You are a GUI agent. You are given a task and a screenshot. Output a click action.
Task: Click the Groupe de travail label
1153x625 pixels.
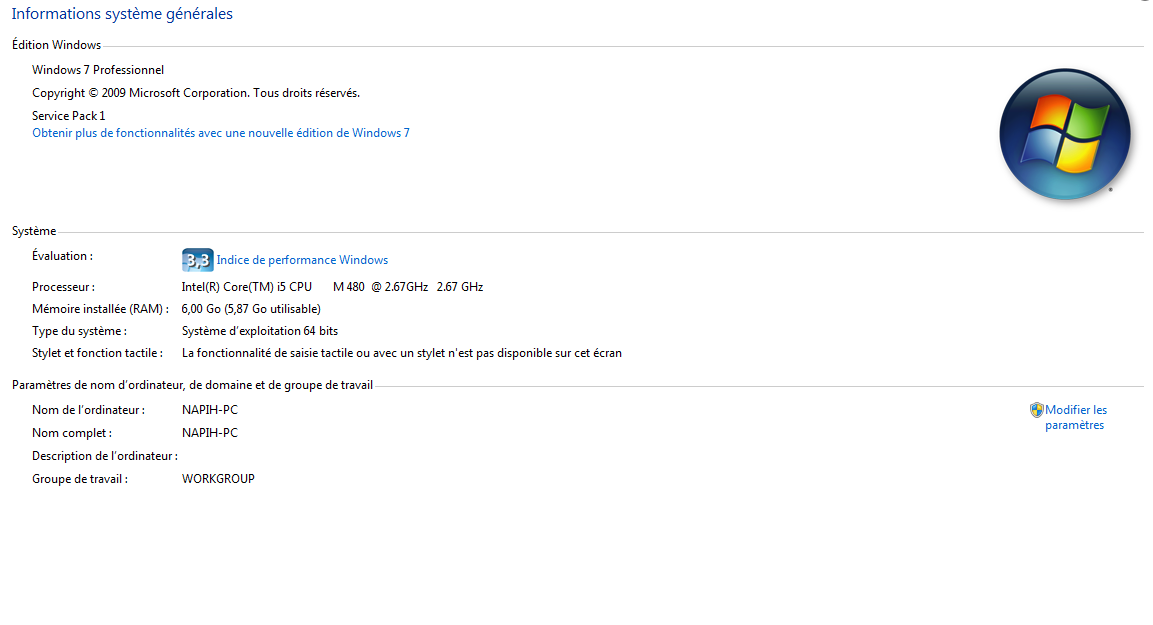(80, 479)
